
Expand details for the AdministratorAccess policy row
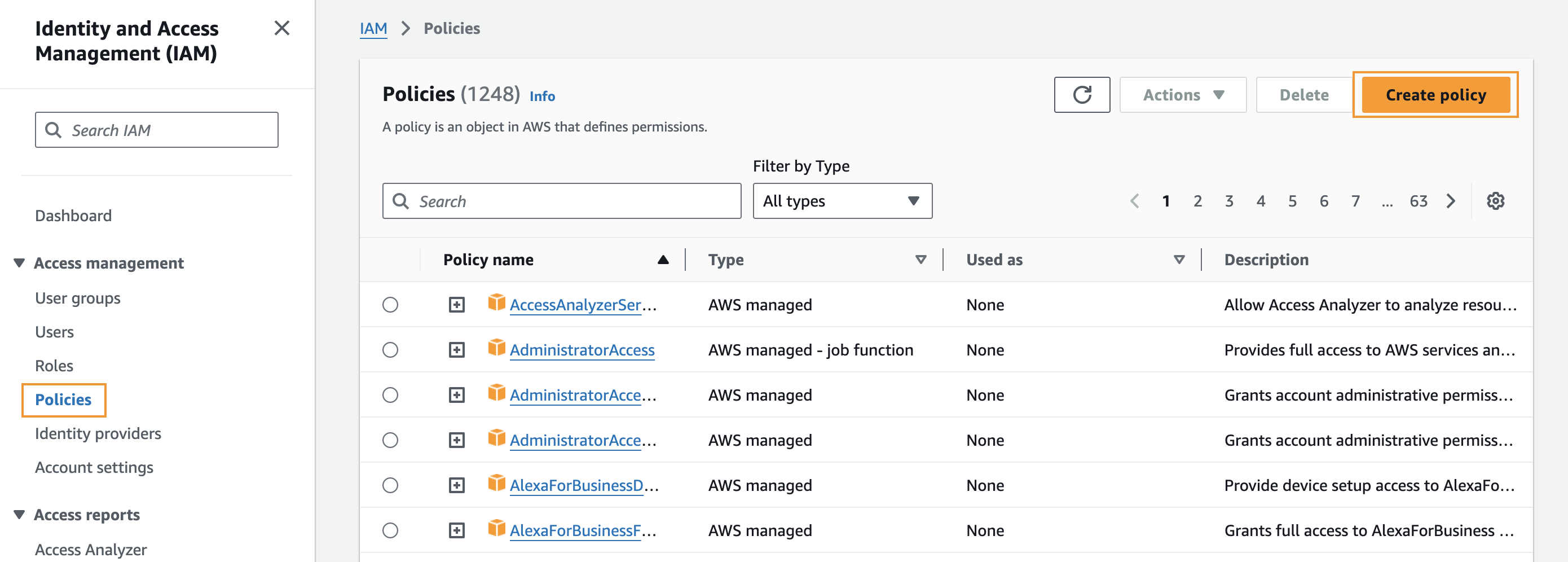[457, 349]
